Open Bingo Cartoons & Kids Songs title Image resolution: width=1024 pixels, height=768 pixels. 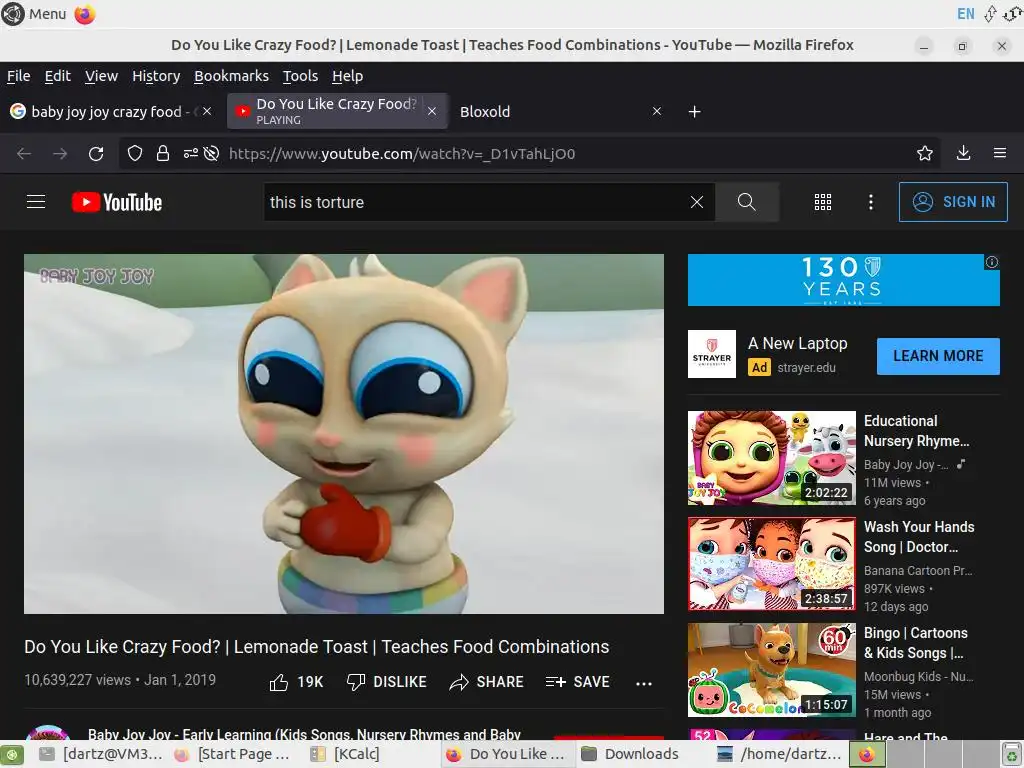tap(916, 643)
